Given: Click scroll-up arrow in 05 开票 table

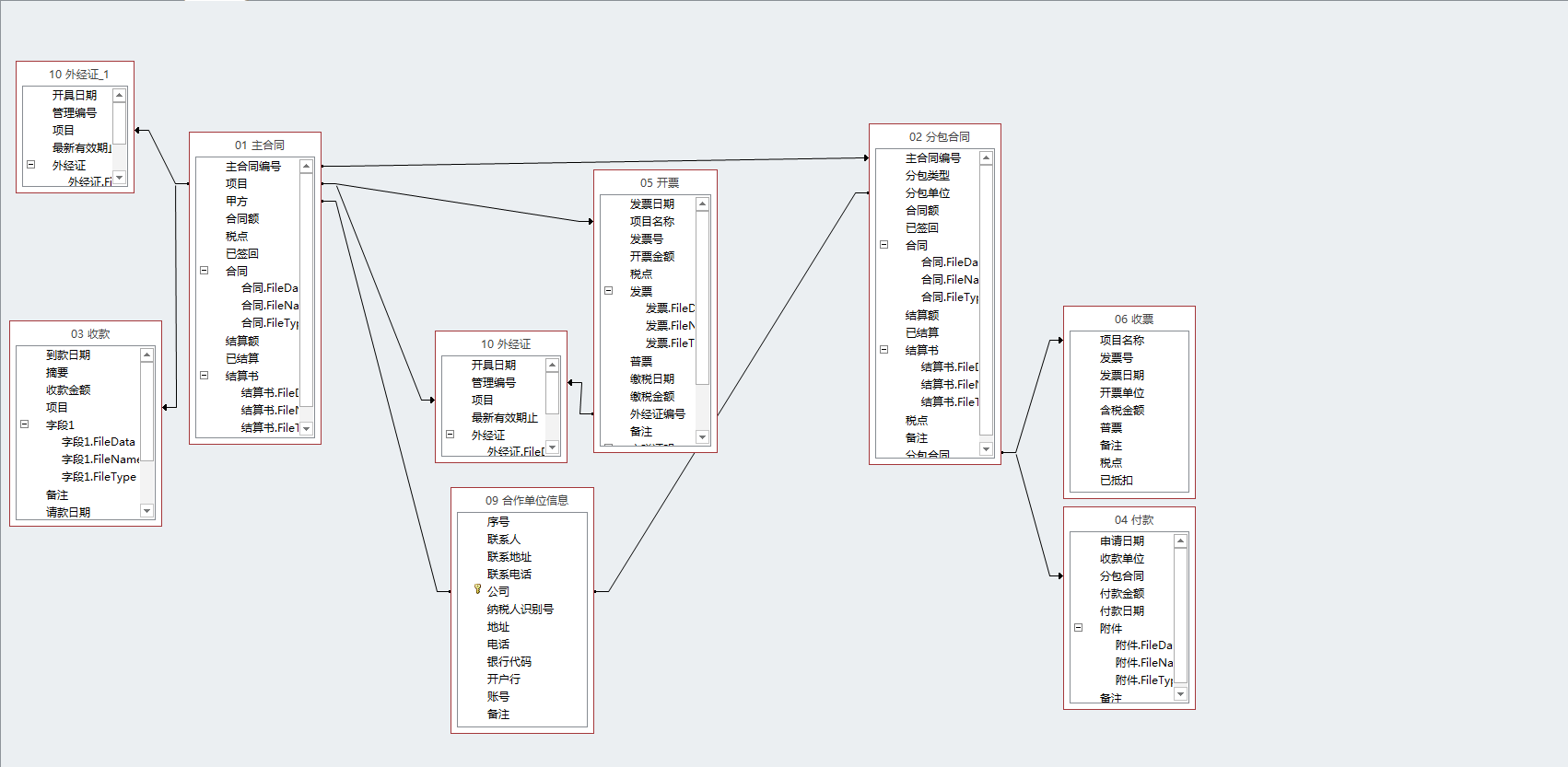Looking at the screenshot, I should click(702, 203).
